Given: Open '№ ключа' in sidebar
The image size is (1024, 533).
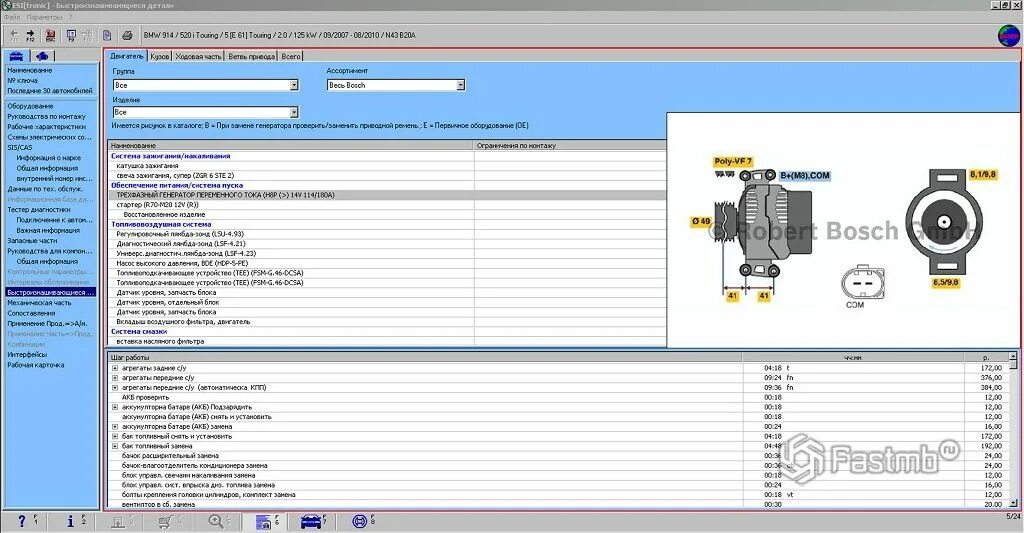Looking at the screenshot, I should pos(22,80).
